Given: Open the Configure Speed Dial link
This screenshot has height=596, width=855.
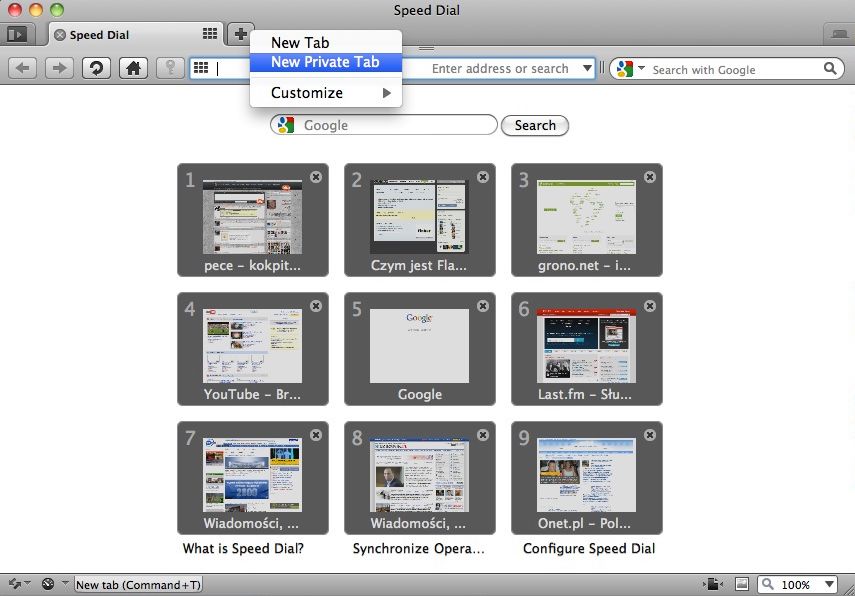Looking at the screenshot, I should 589,549.
